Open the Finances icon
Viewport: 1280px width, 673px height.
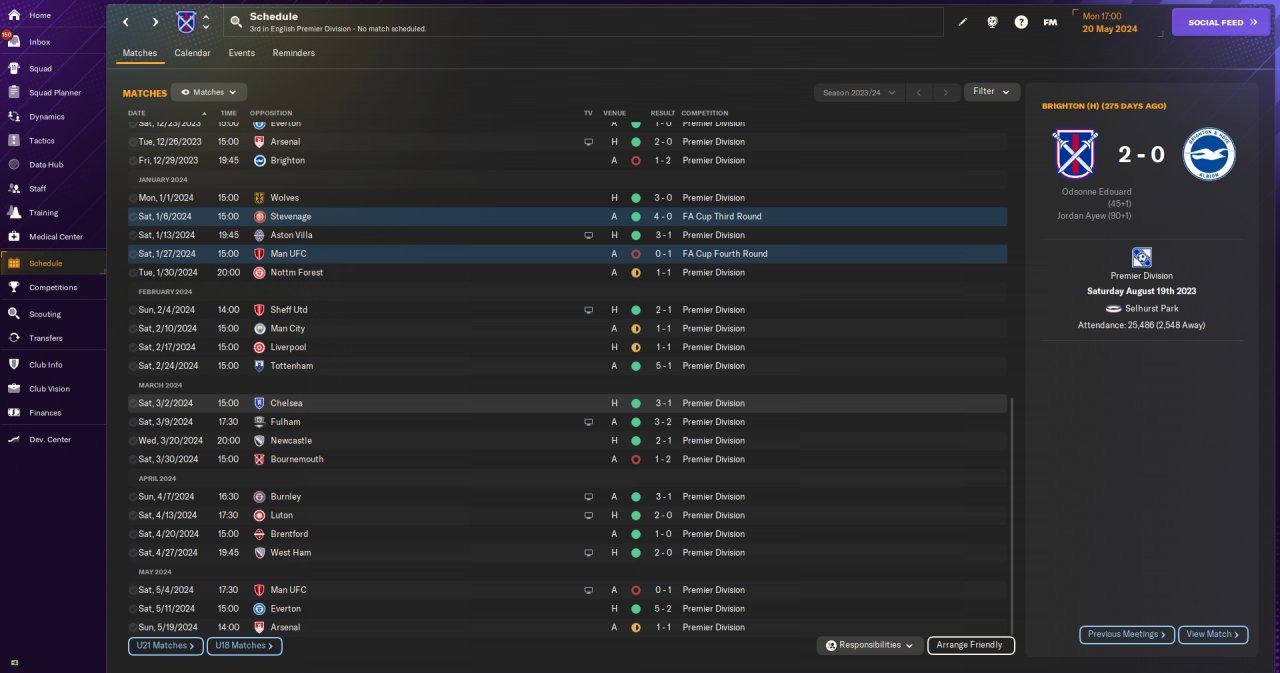[x=14, y=413]
